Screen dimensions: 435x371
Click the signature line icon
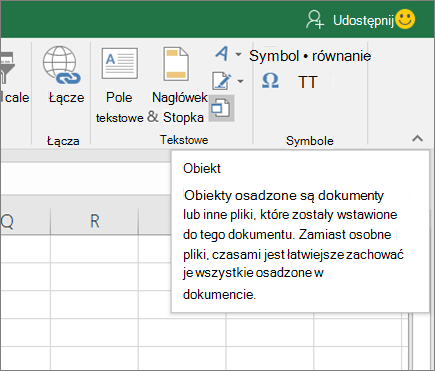coord(222,81)
